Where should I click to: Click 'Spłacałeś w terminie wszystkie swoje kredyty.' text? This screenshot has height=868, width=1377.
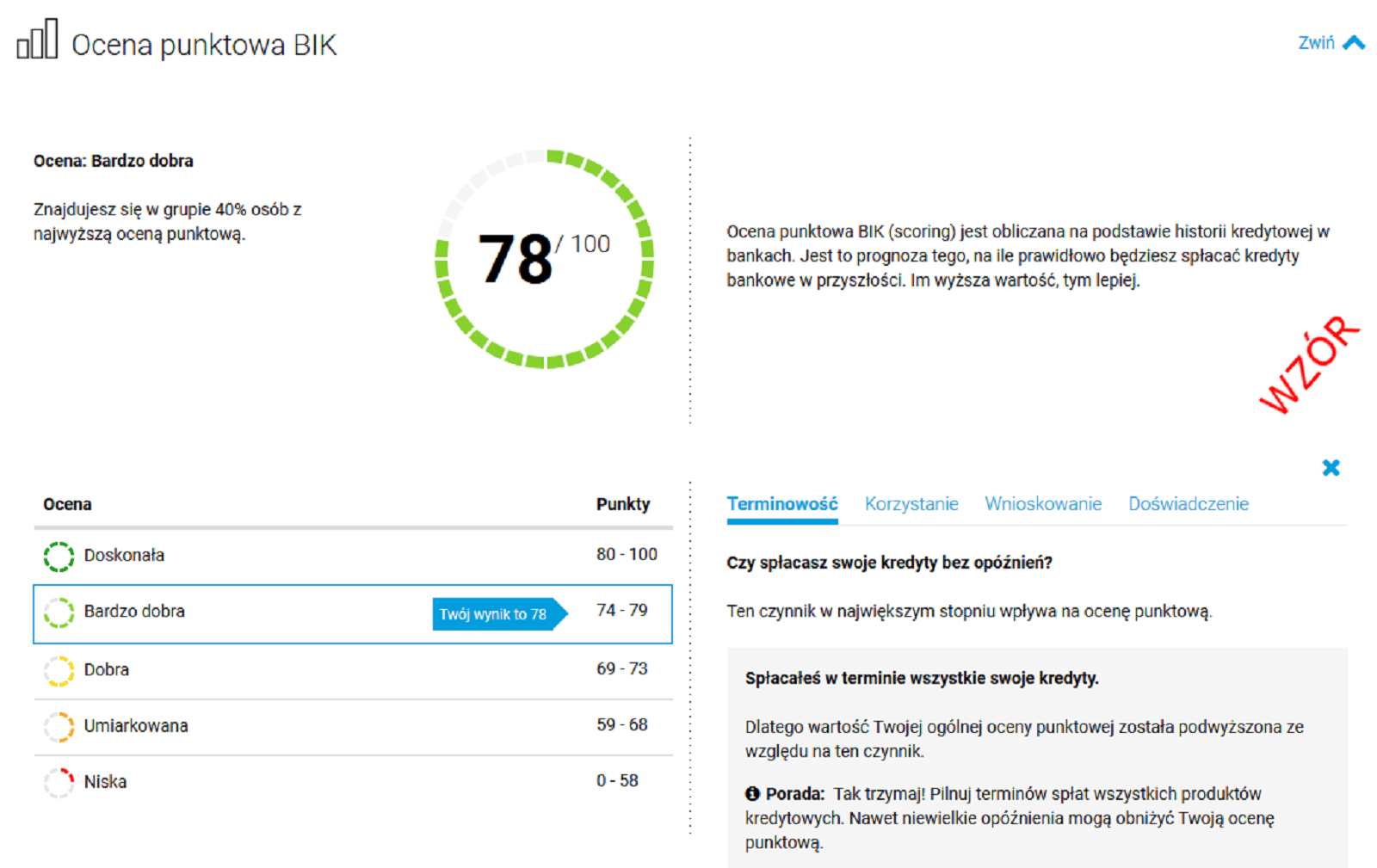[922, 678]
